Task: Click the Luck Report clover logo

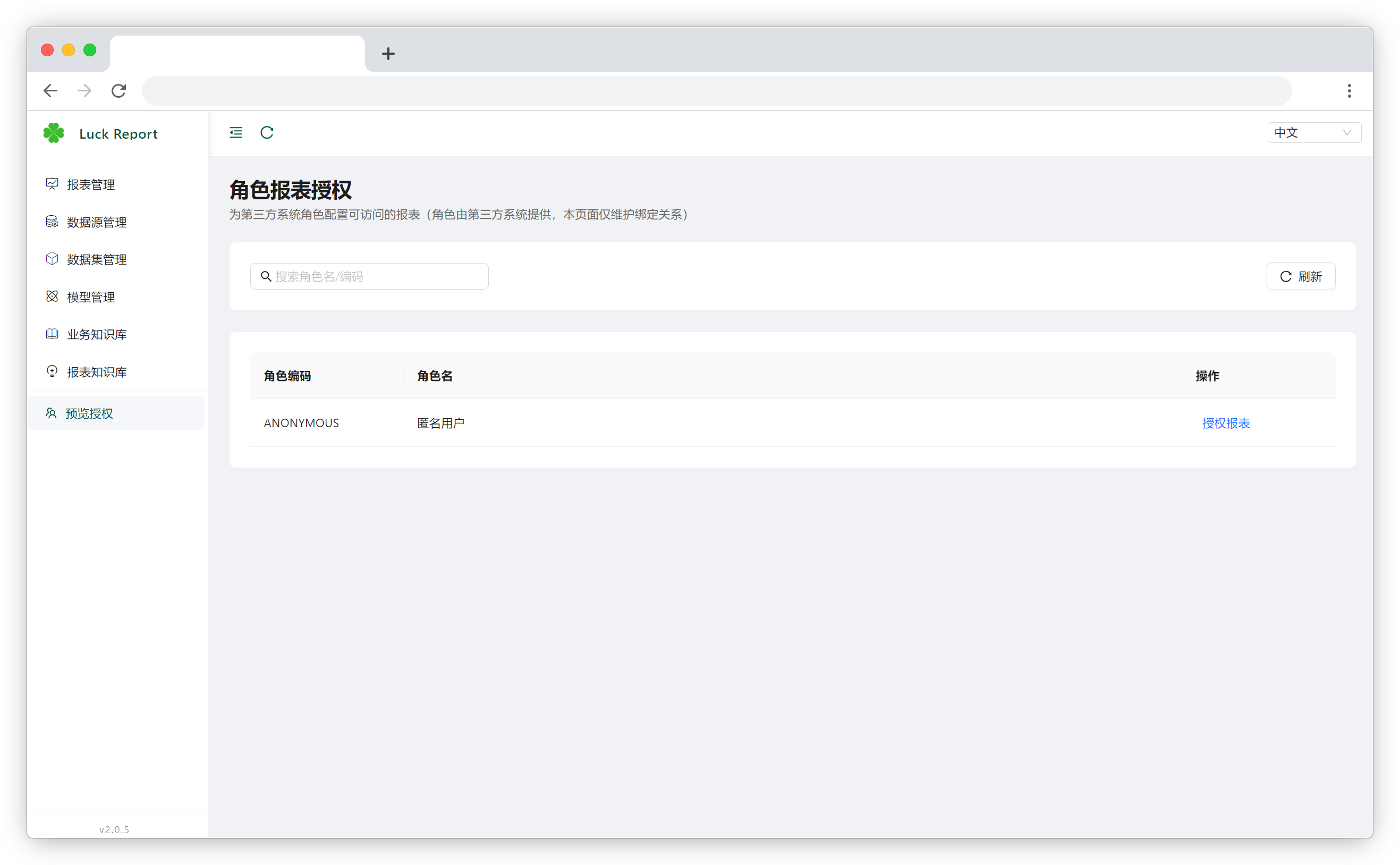Action: [54, 133]
